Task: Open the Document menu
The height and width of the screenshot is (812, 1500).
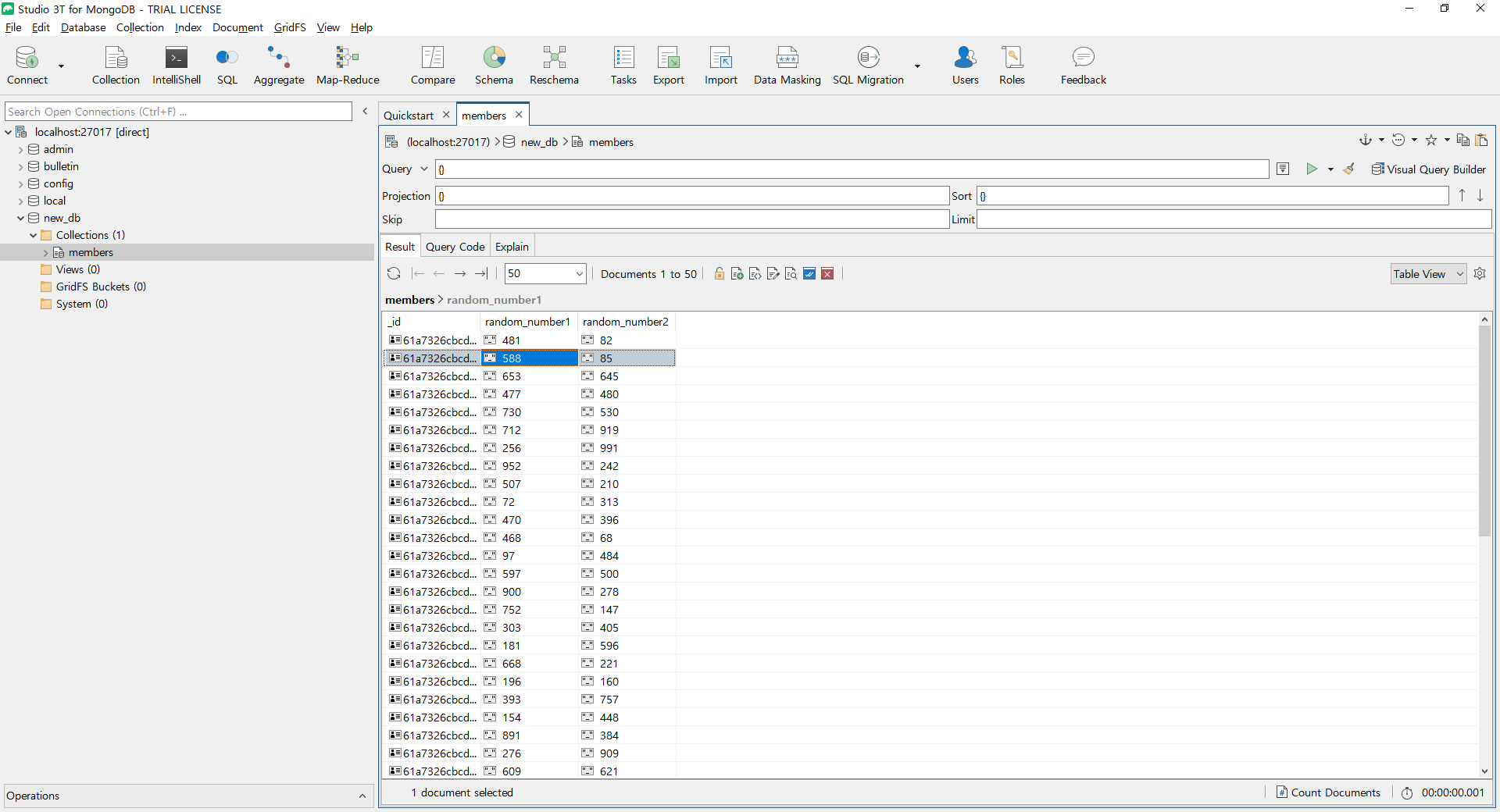Action: tap(237, 27)
